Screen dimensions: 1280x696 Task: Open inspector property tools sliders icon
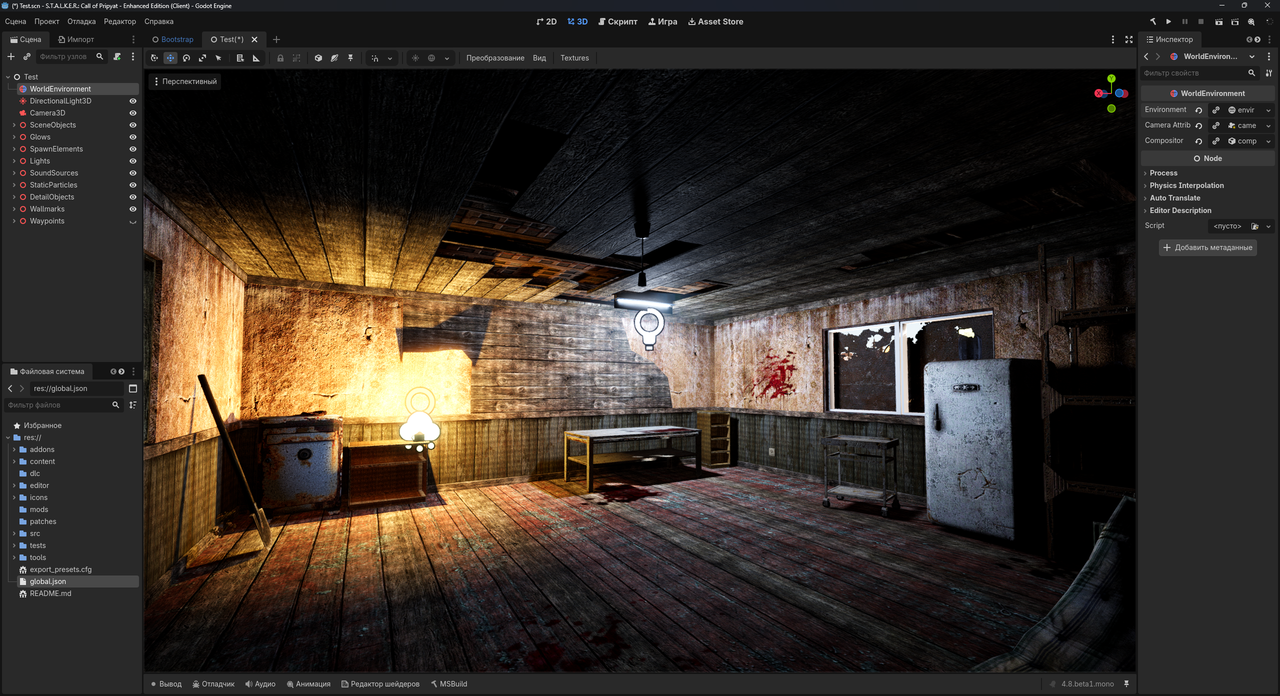[1269, 73]
